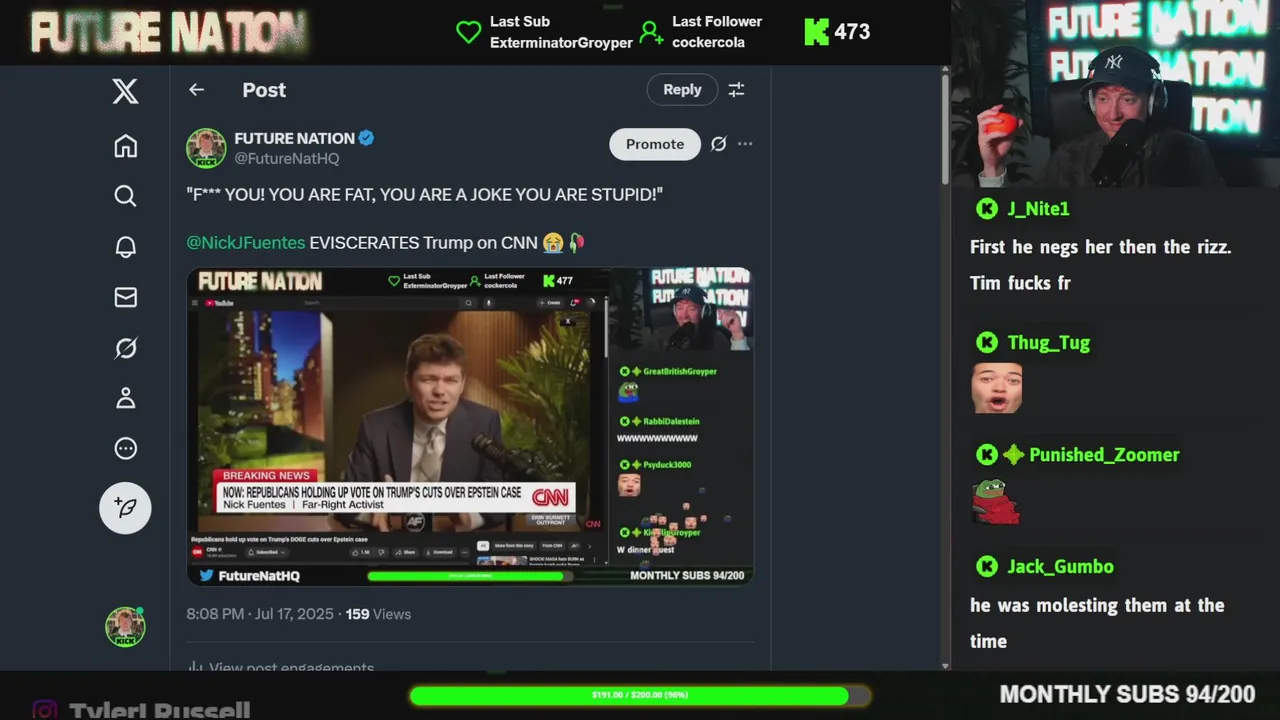1280x720 pixels.
Task: Open Grok icon in sidebar
Action: pyautogui.click(x=125, y=348)
